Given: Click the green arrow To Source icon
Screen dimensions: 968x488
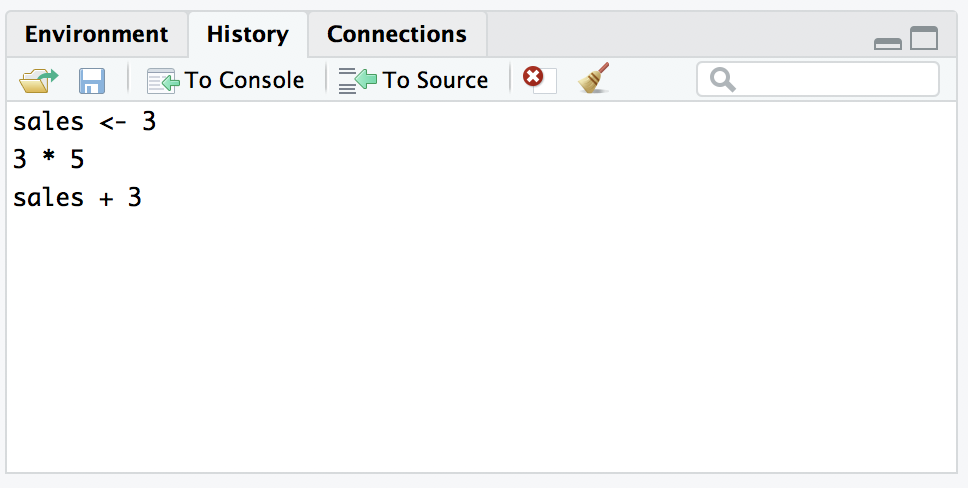Looking at the screenshot, I should coord(358,80).
